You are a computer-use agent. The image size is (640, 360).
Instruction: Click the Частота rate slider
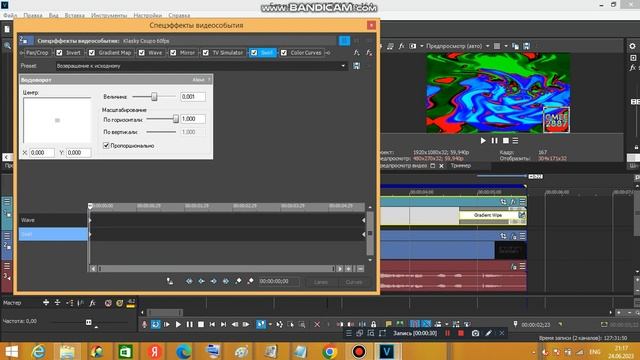(x=89, y=322)
